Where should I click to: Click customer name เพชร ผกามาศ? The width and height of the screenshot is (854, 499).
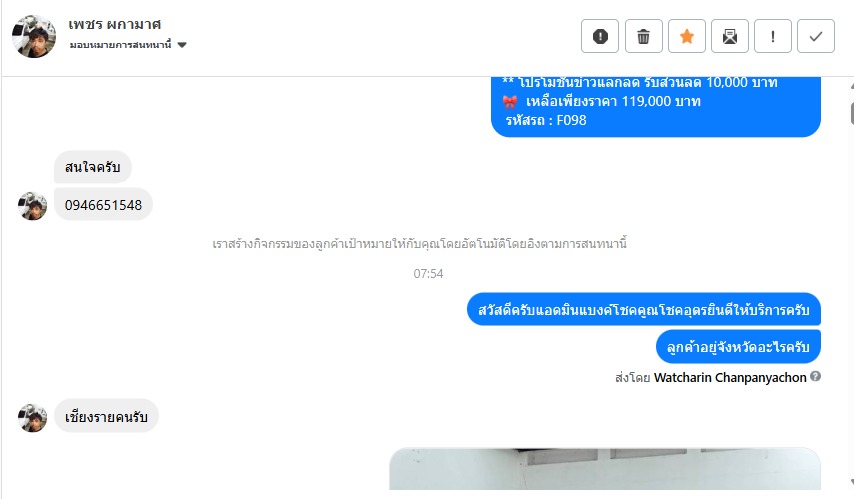pos(114,24)
